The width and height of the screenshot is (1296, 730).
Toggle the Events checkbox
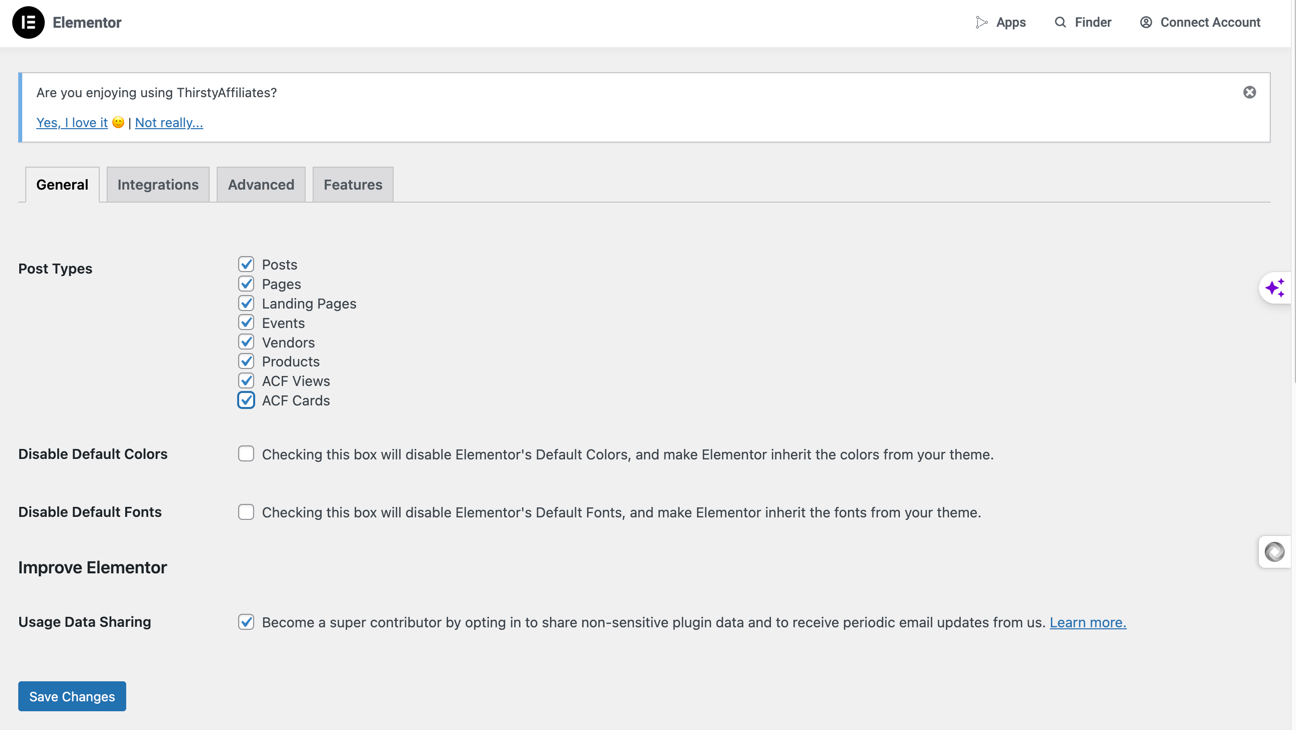pyautogui.click(x=246, y=323)
